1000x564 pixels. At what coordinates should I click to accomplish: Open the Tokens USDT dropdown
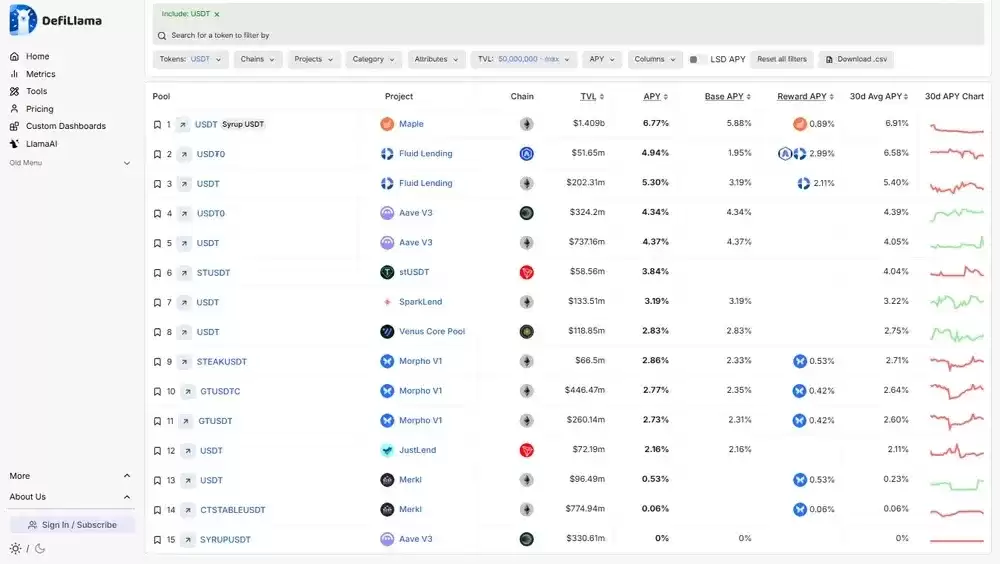click(190, 59)
